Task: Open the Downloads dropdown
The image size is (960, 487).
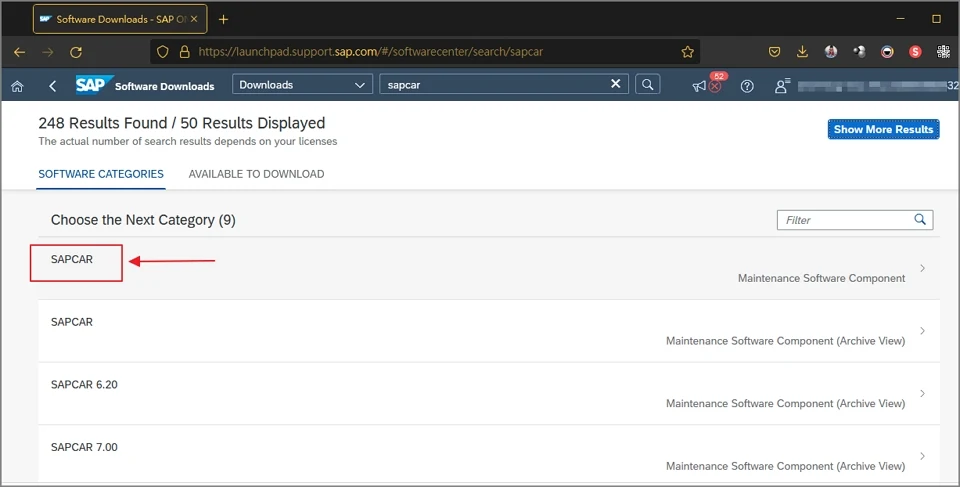Action: (x=302, y=85)
